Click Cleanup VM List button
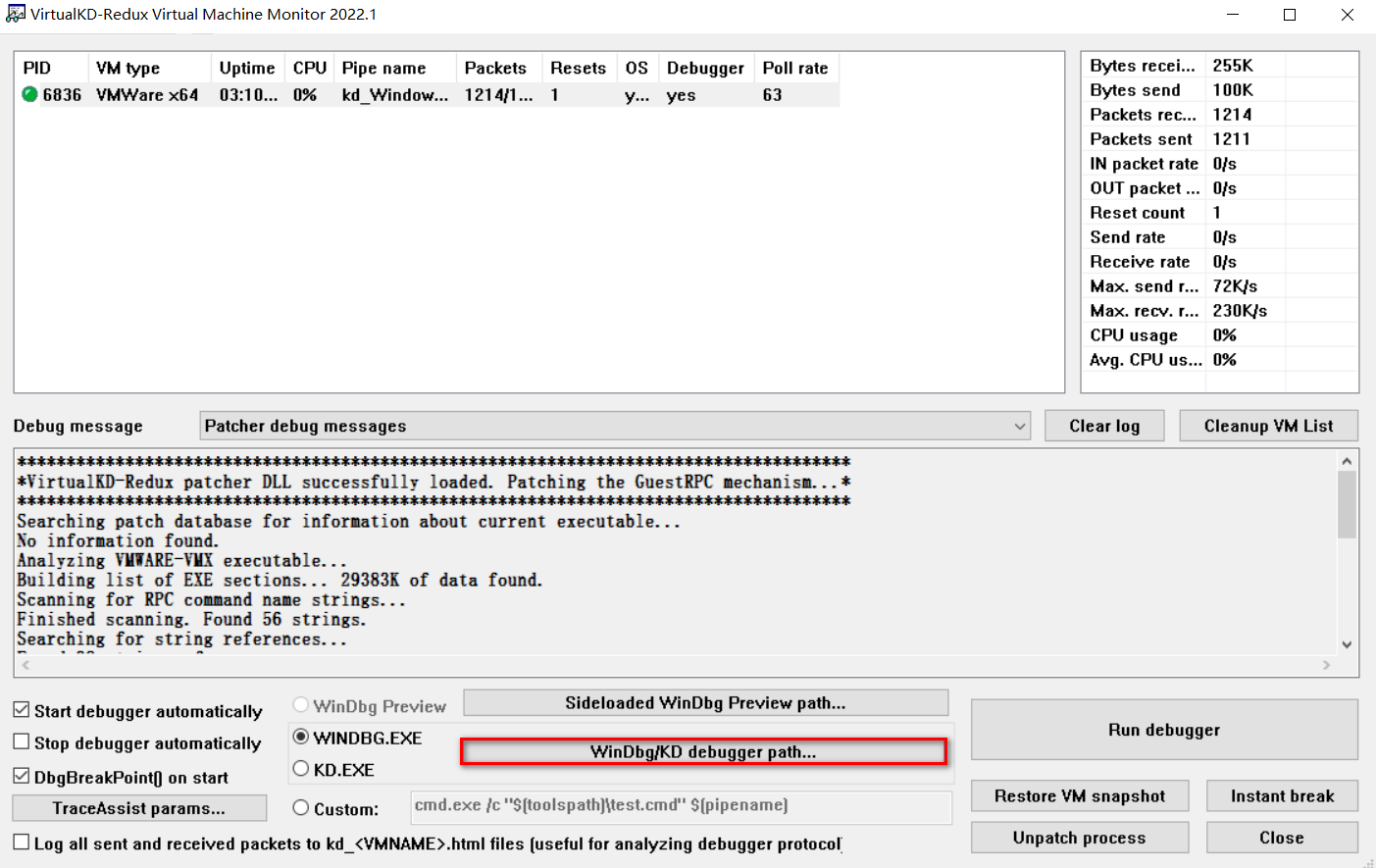The height and width of the screenshot is (868, 1376). [x=1268, y=426]
